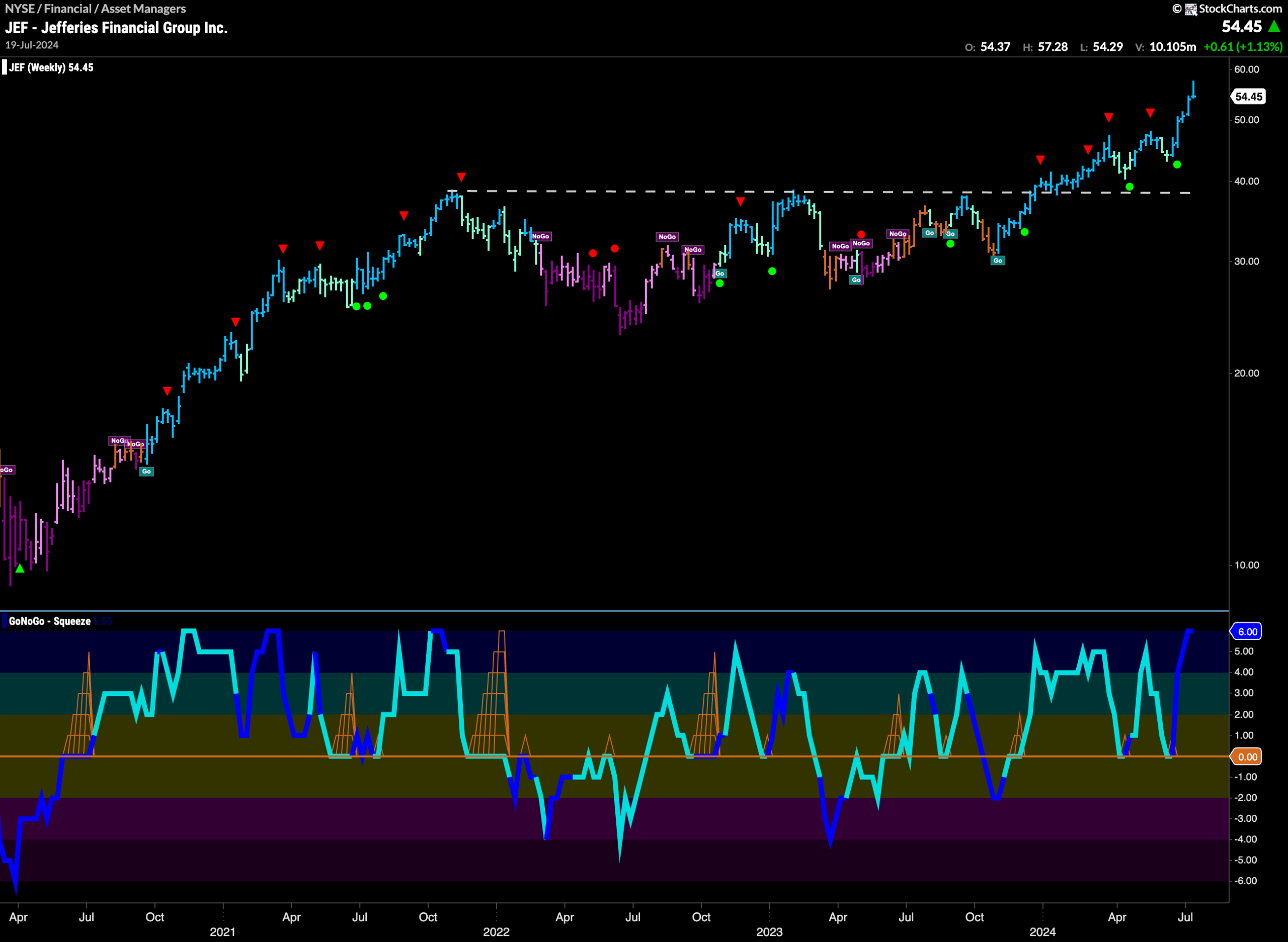Click the 60.00 label on the price axis
Image resolution: width=1288 pixels, height=942 pixels.
click(1246, 69)
